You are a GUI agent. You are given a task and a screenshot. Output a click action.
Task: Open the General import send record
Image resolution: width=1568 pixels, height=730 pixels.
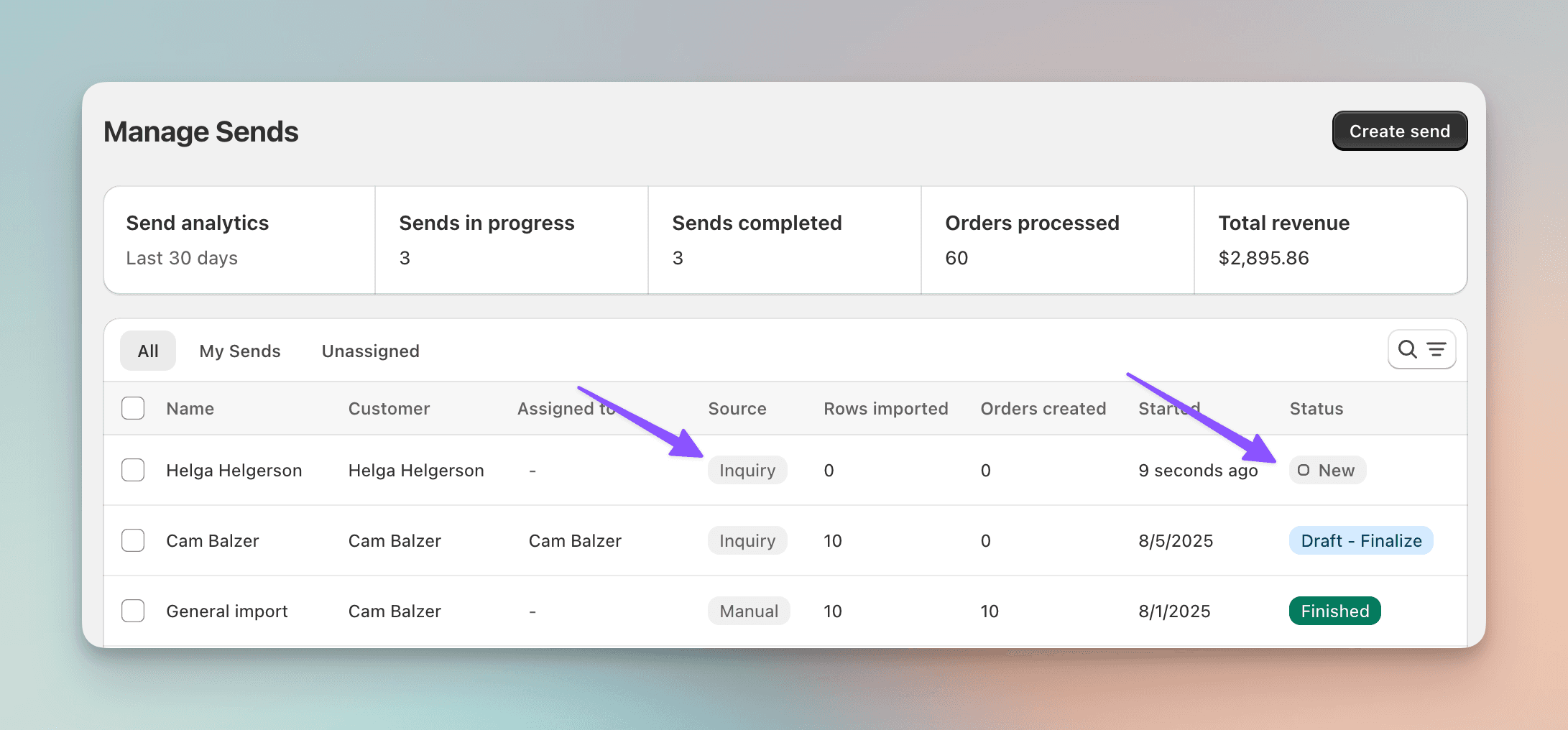coord(226,611)
